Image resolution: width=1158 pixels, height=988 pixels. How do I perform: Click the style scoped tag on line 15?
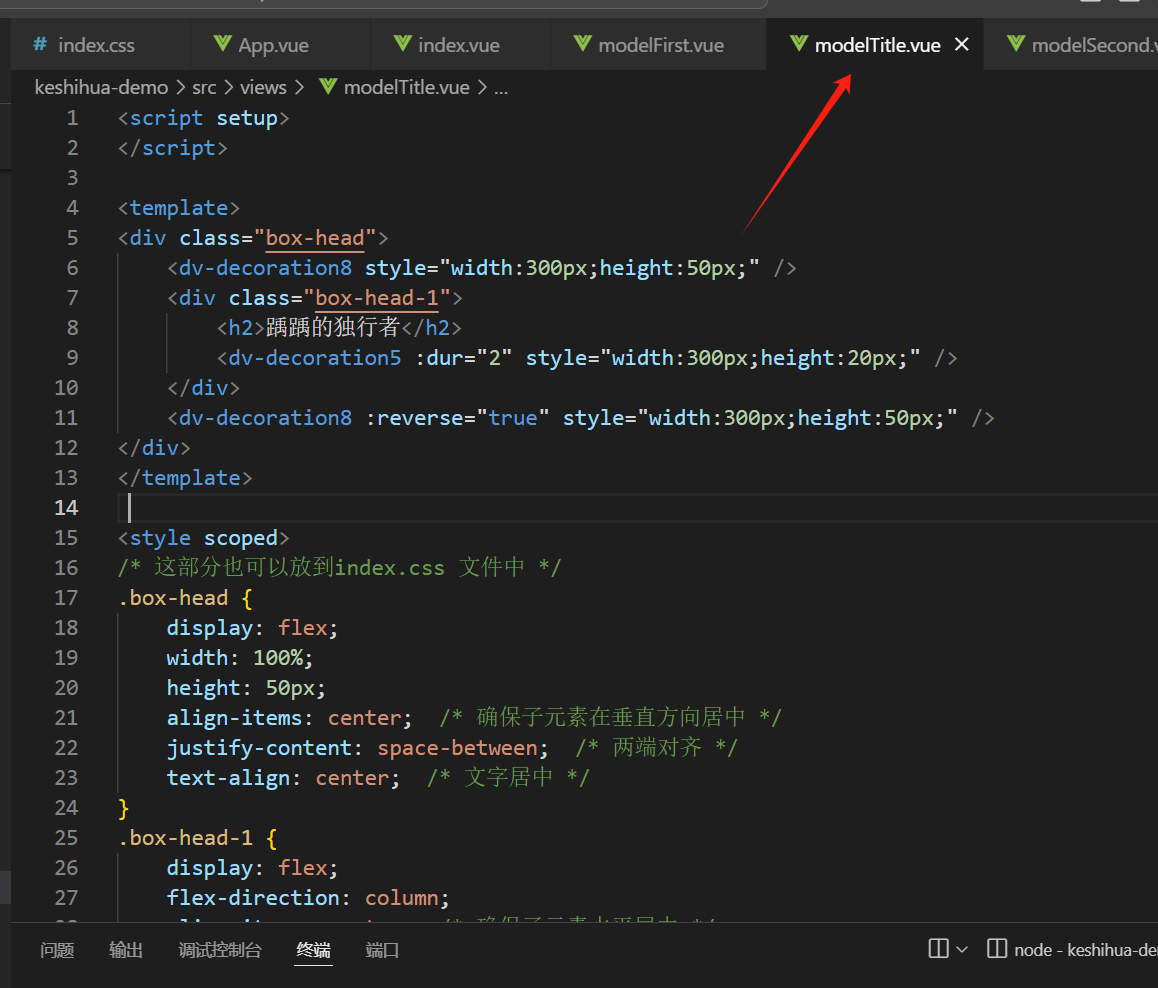click(203, 538)
